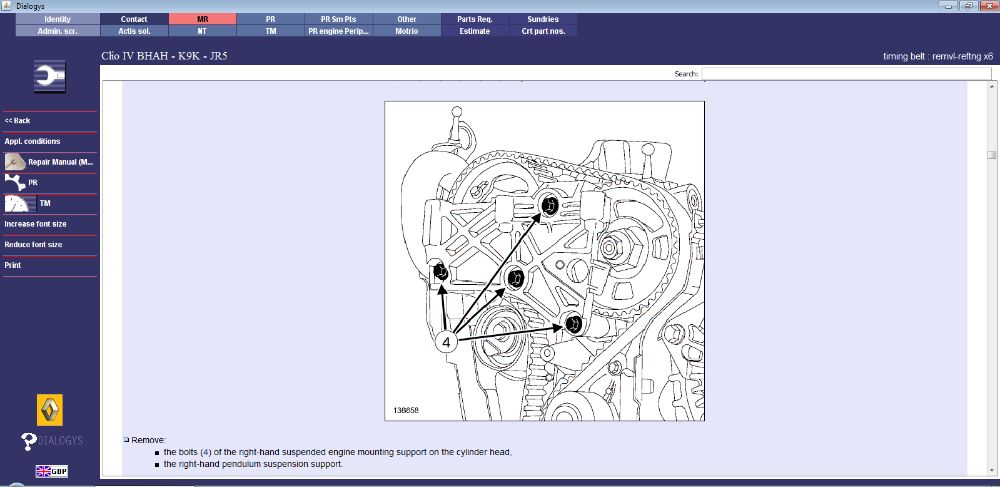
Task: Click the wrench icon in the sidebar
Action: click(50, 76)
